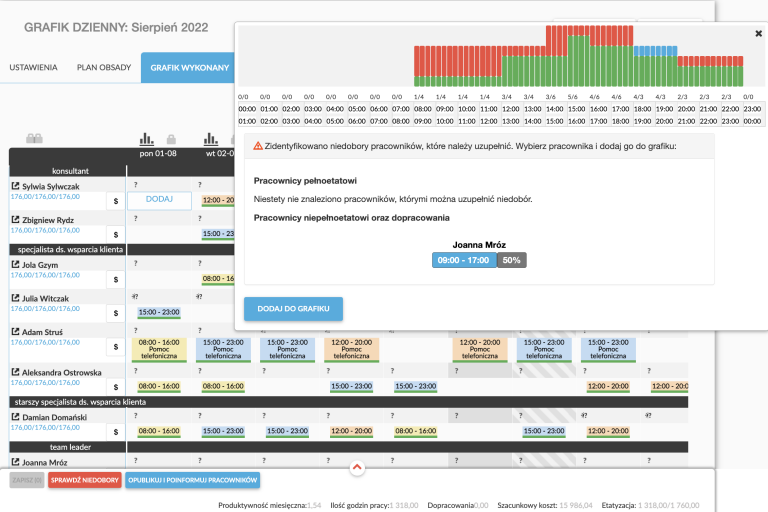The height and width of the screenshot is (512, 768).
Task: Close the shortage popup with the X
Action: tap(758, 33)
